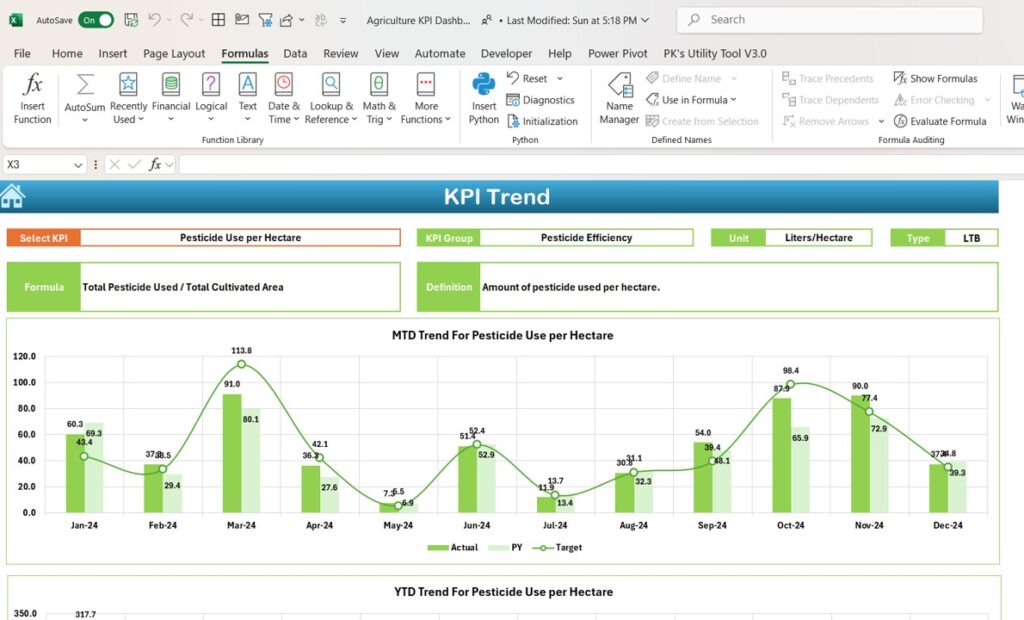Image resolution: width=1024 pixels, height=620 pixels.
Task: Click Error Checking button
Action: [935, 100]
